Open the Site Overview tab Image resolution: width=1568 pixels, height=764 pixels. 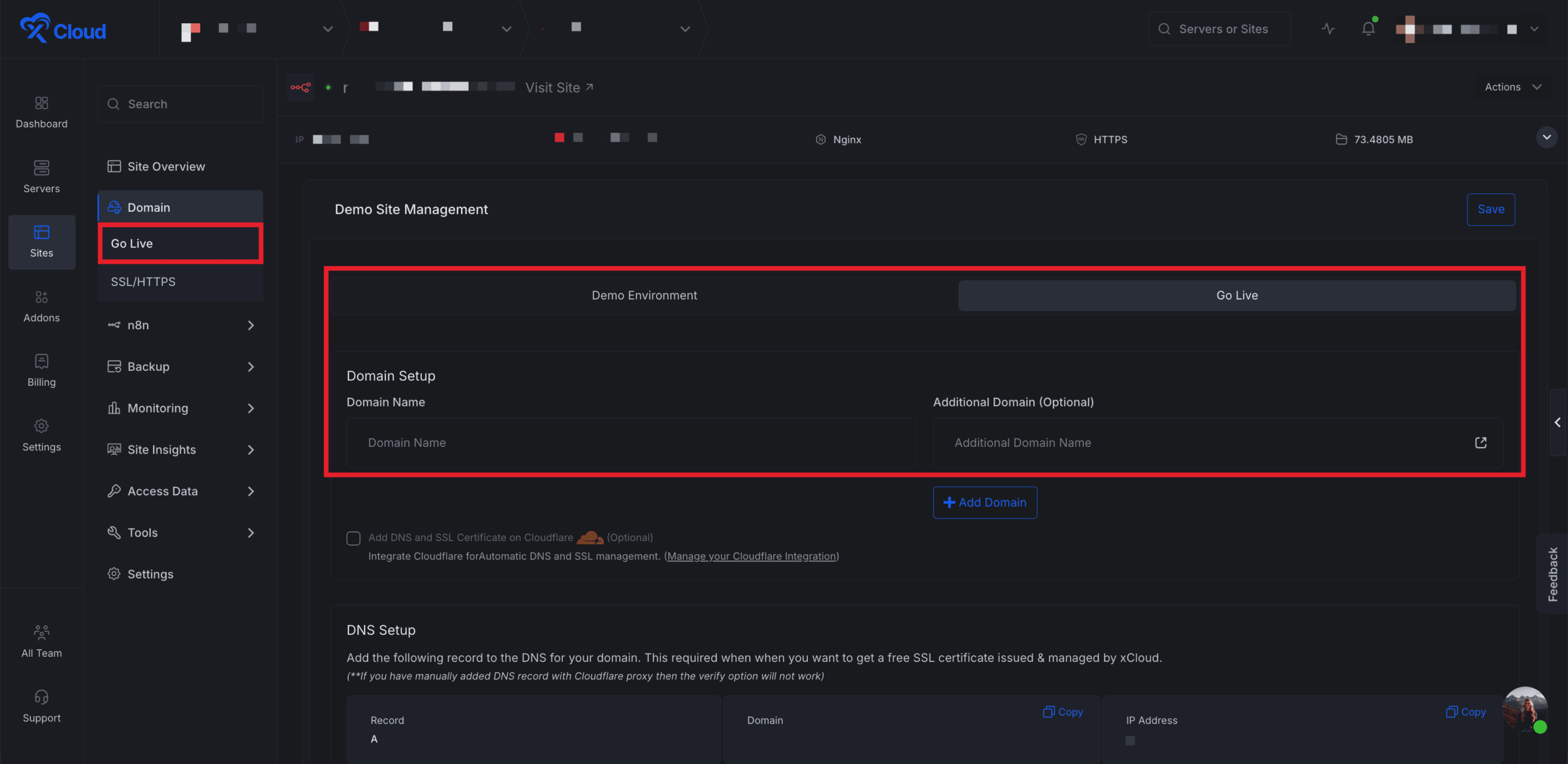point(166,166)
